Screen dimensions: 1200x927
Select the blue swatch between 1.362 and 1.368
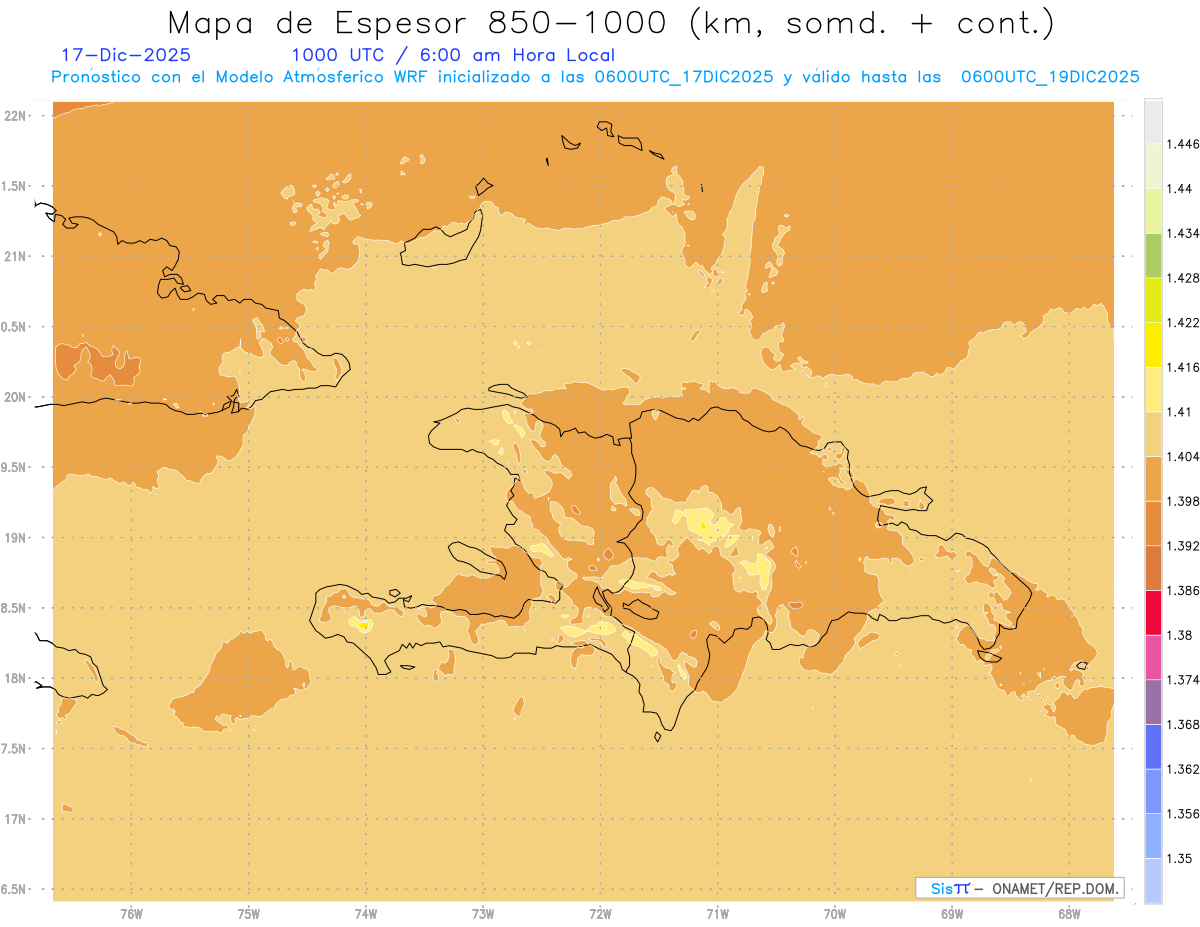[1153, 746]
